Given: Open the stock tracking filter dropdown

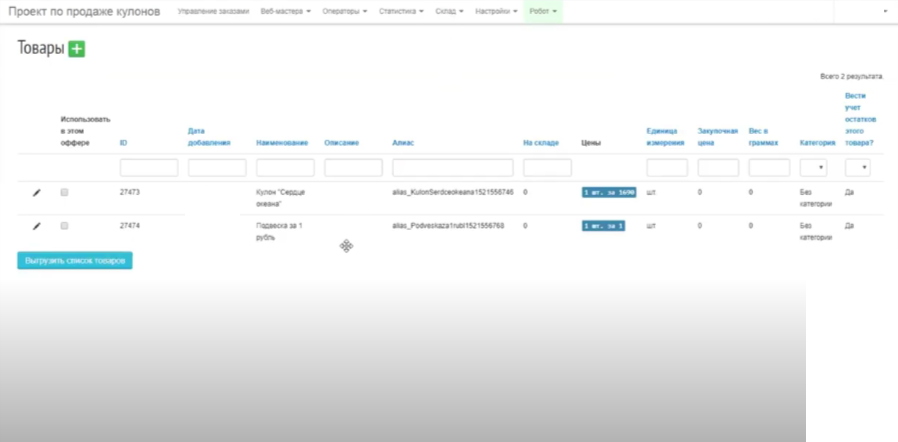Looking at the screenshot, I should click(858, 168).
